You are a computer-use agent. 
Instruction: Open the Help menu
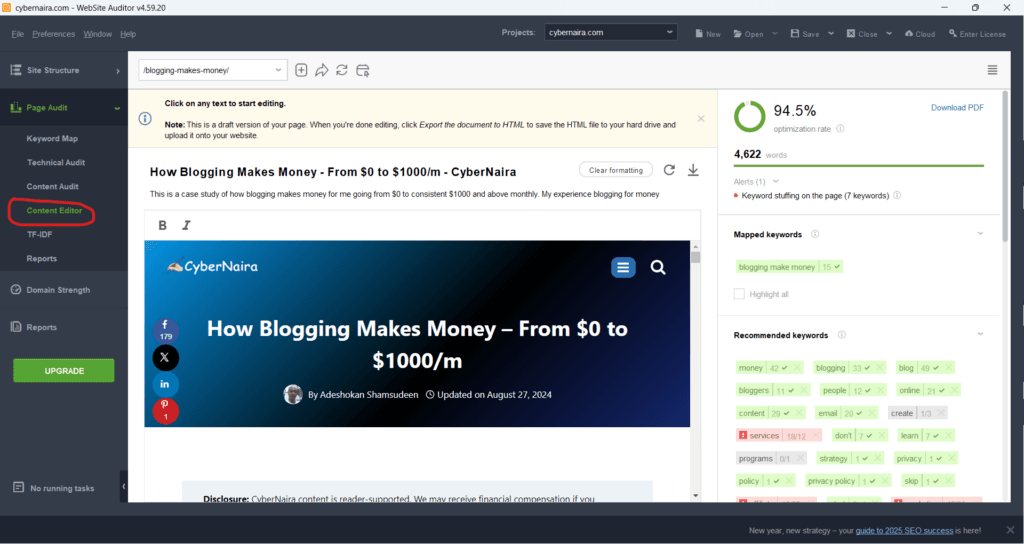[x=128, y=34]
